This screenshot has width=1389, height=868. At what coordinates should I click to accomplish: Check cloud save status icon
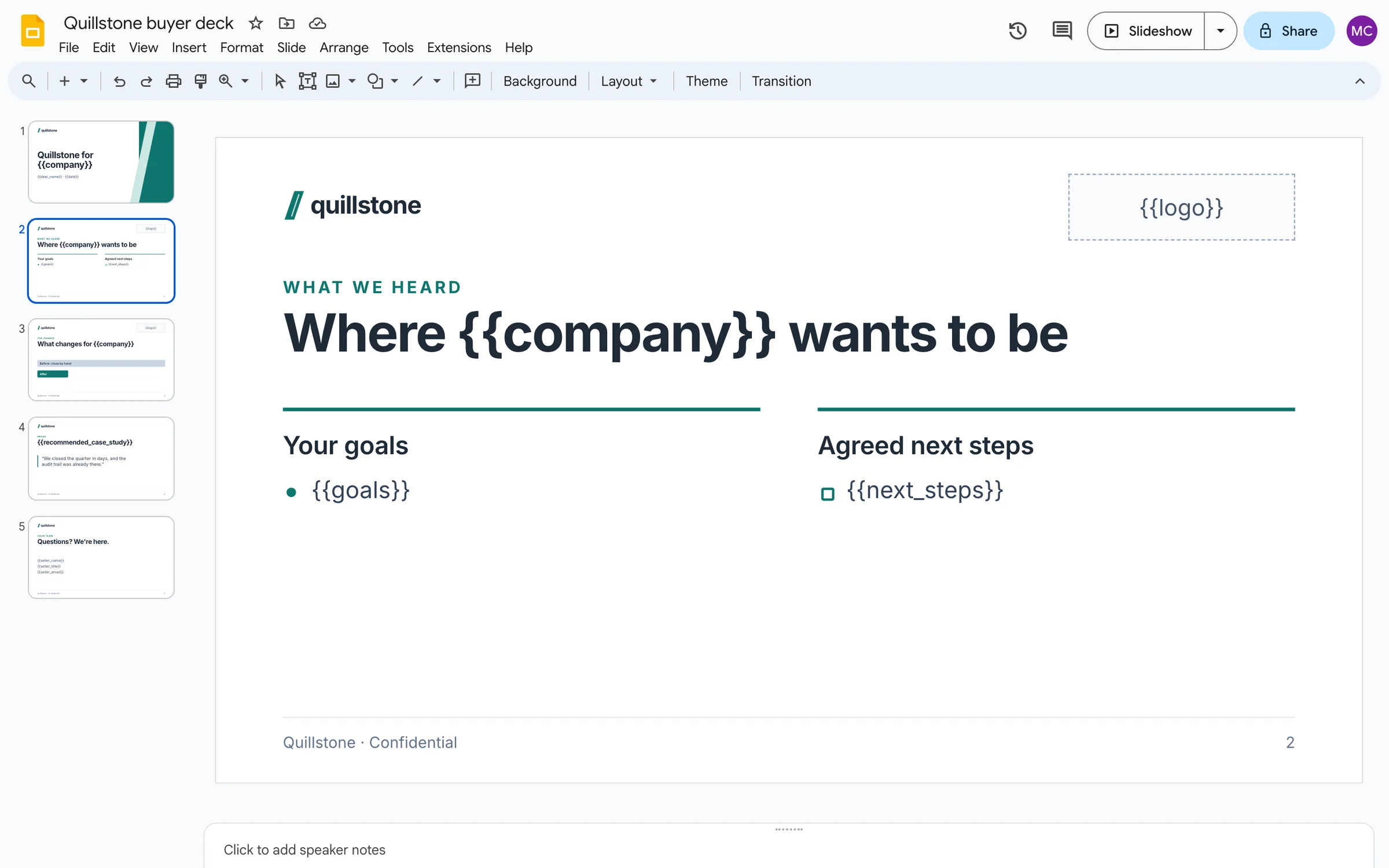(x=317, y=23)
